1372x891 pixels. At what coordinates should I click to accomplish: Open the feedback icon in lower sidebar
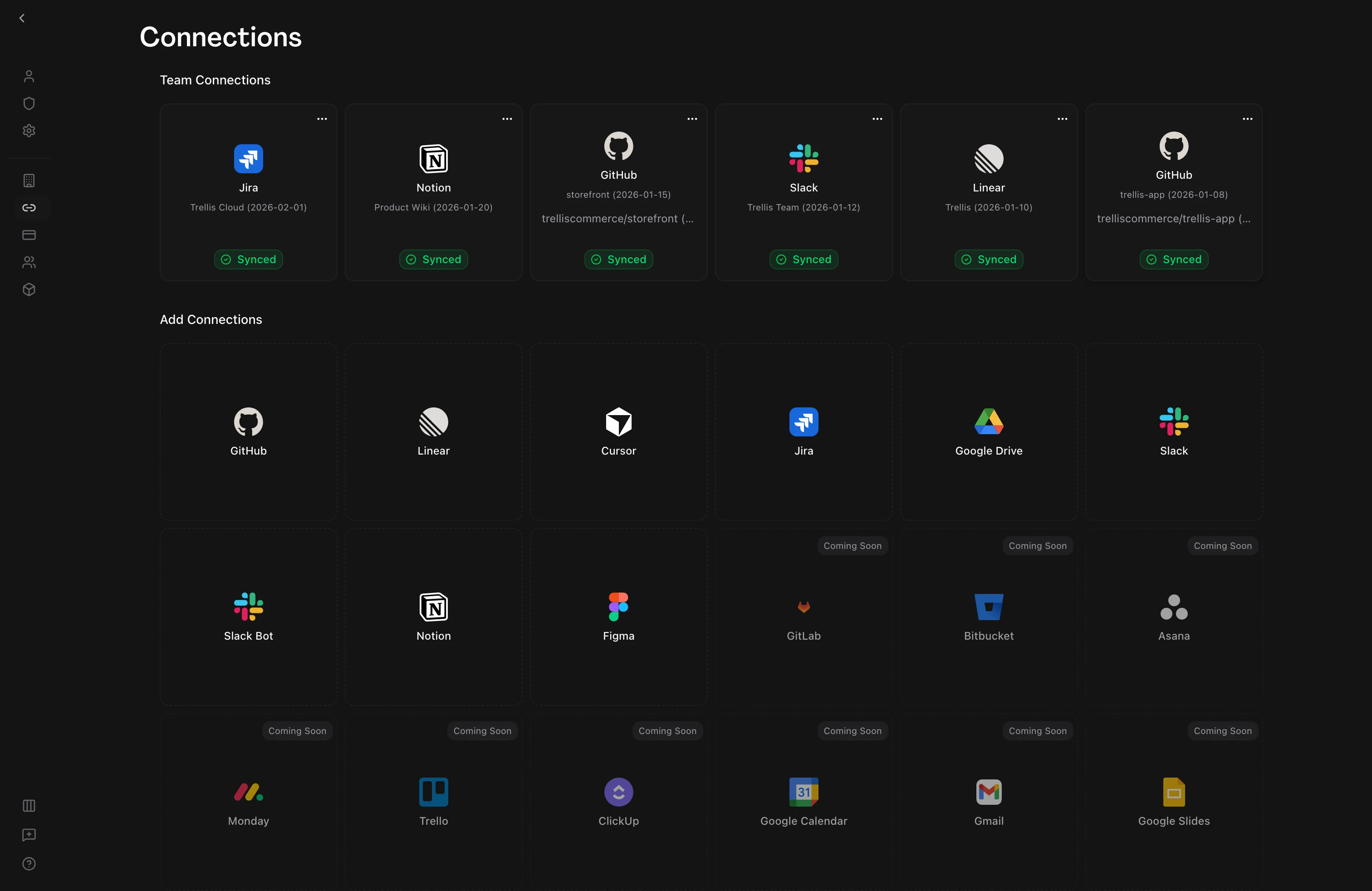(x=29, y=835)
